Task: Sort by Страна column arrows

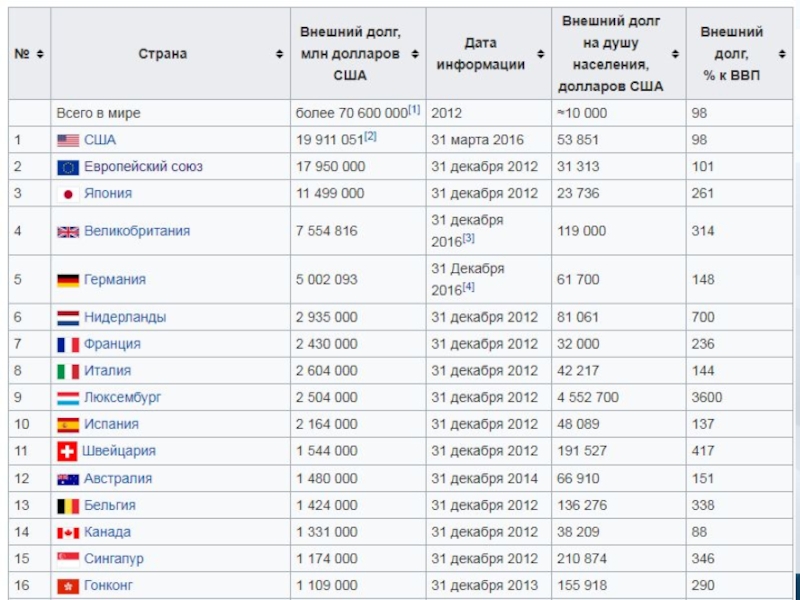Action: pyautogui.click(x=278, y=54)
